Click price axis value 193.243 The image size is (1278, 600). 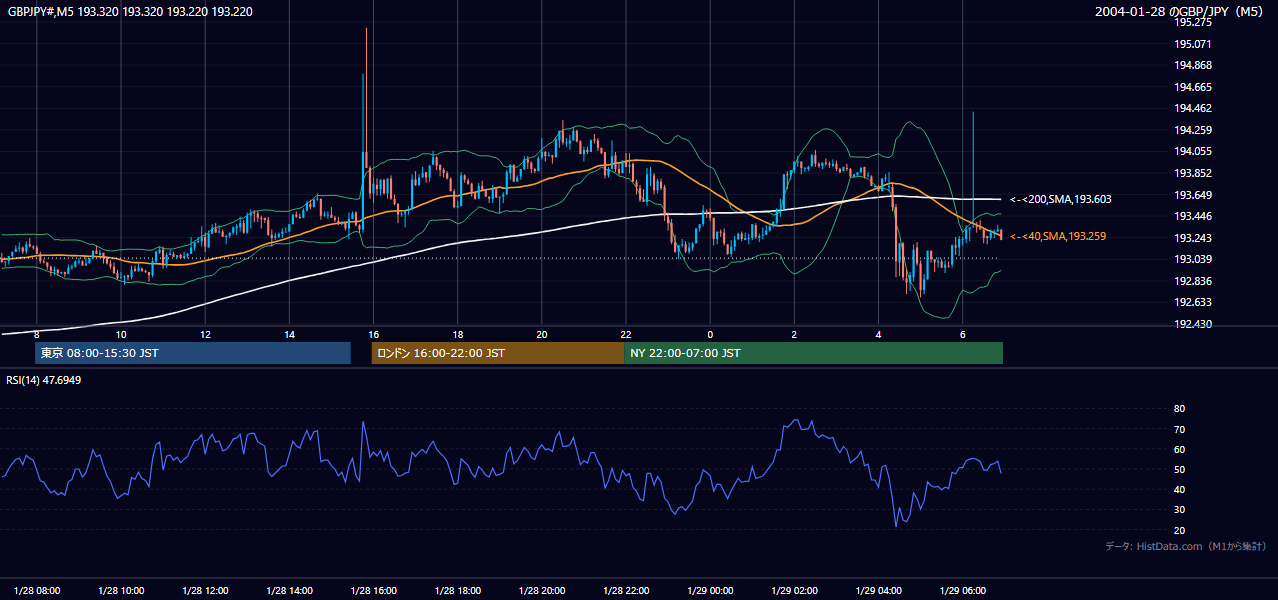tap(1194, 238)
